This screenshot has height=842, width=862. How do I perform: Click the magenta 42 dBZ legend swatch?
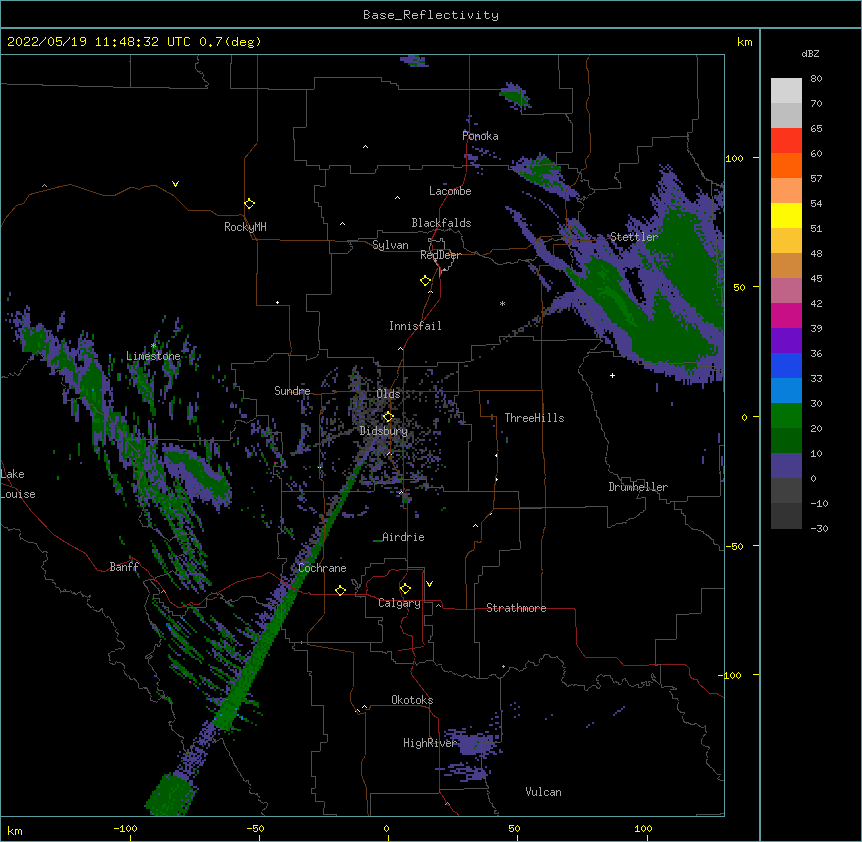click(786, 315)
